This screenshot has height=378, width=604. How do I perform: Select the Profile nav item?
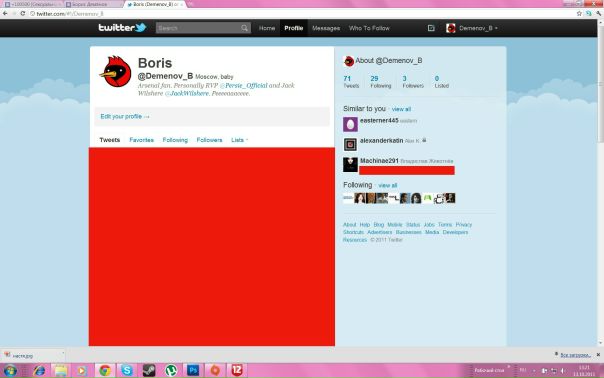pos(294,28)
